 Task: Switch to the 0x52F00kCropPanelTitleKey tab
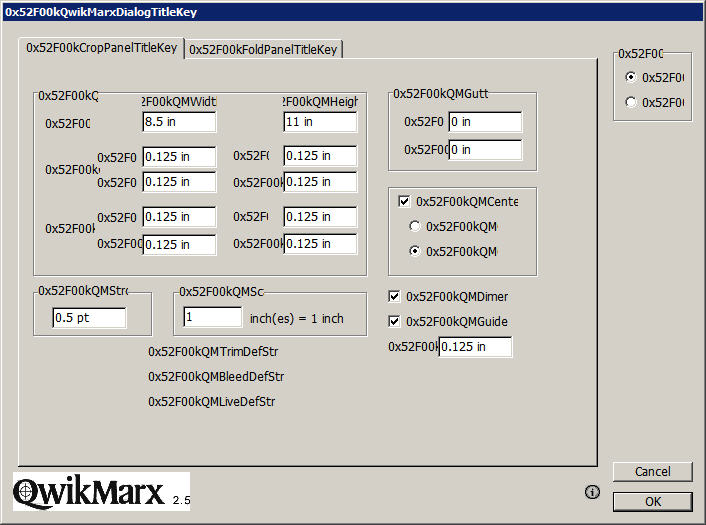tap(101, 48)
